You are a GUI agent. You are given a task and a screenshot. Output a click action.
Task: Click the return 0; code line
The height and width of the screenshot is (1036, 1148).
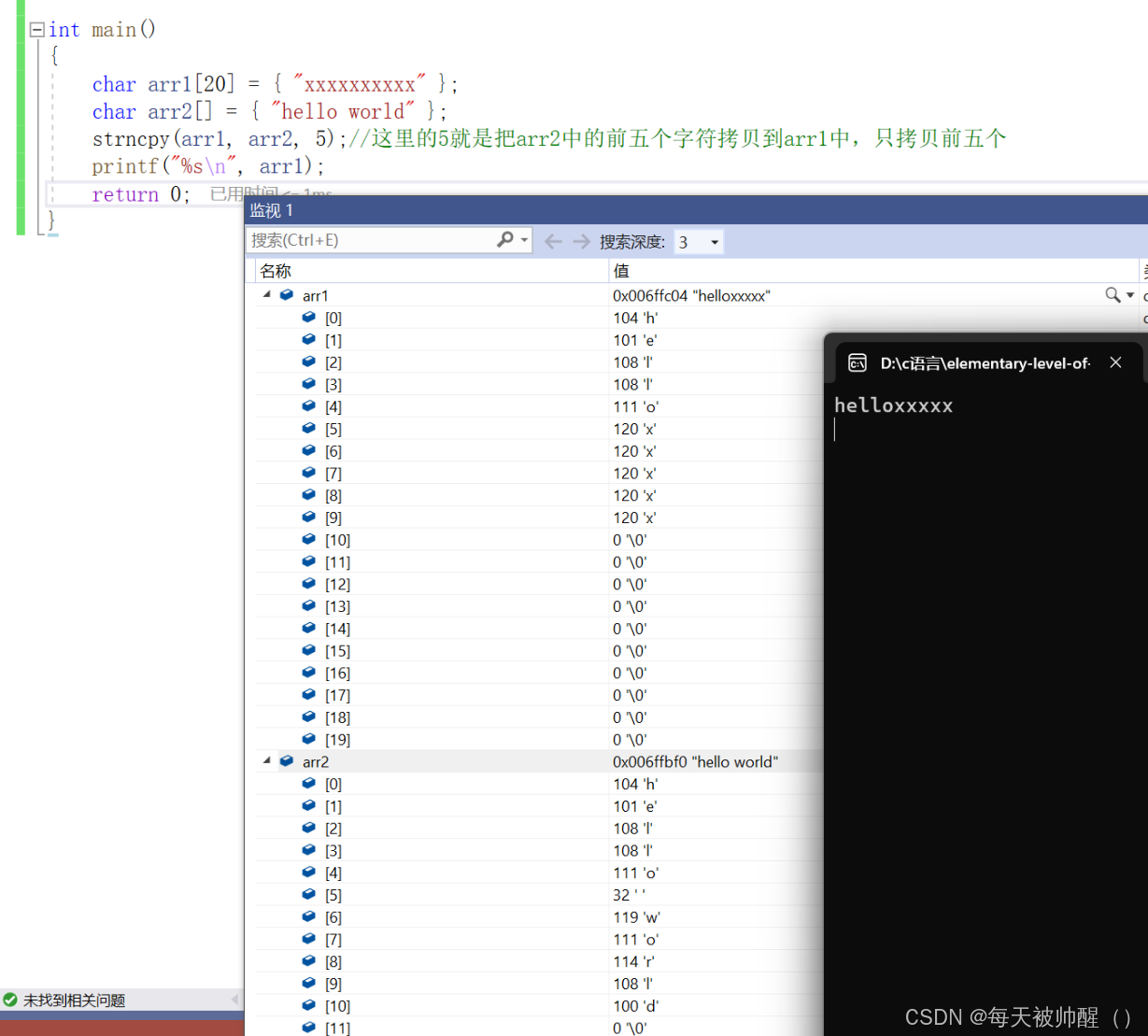point(141,194)
